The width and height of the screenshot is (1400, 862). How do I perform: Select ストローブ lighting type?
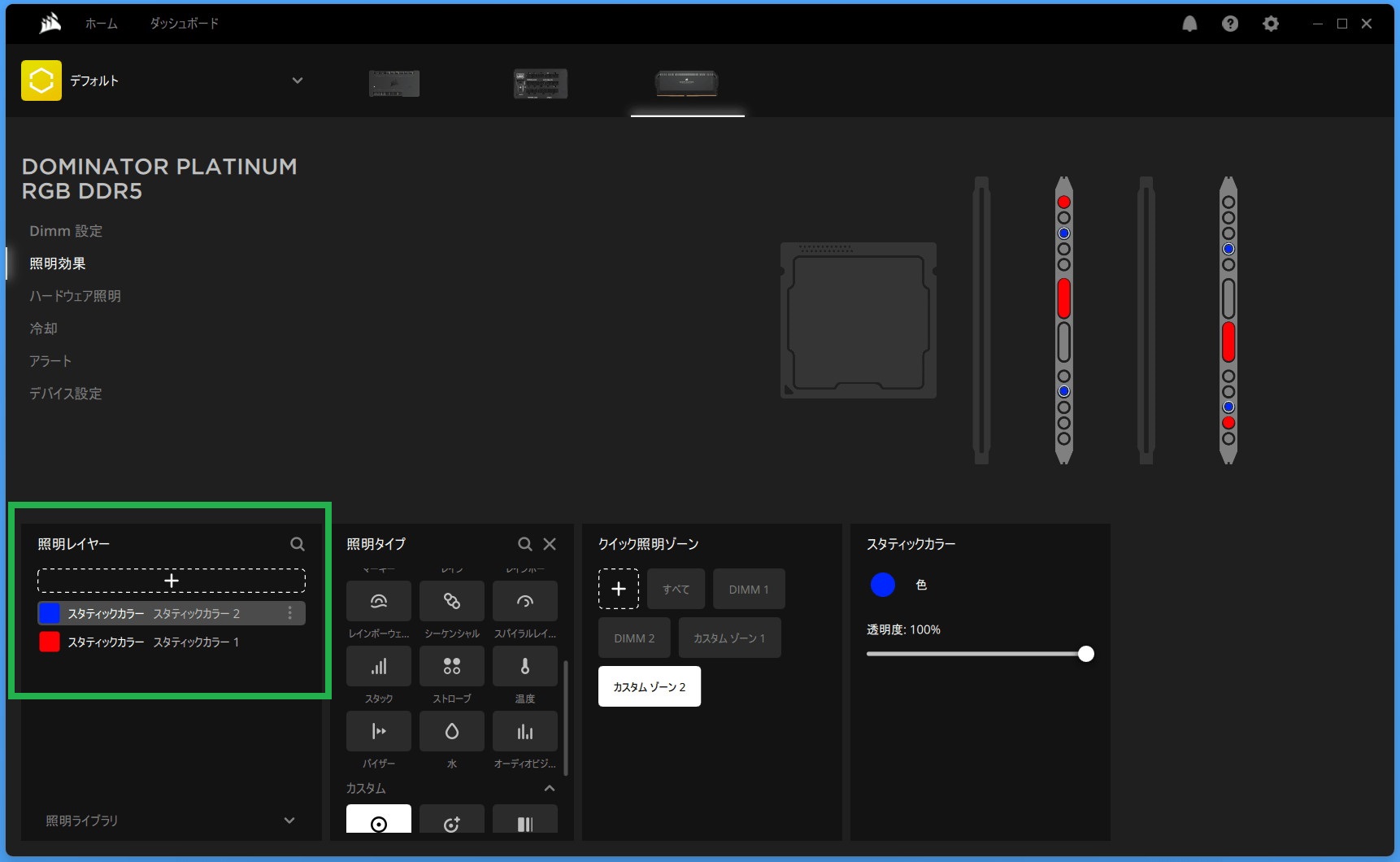452,666
